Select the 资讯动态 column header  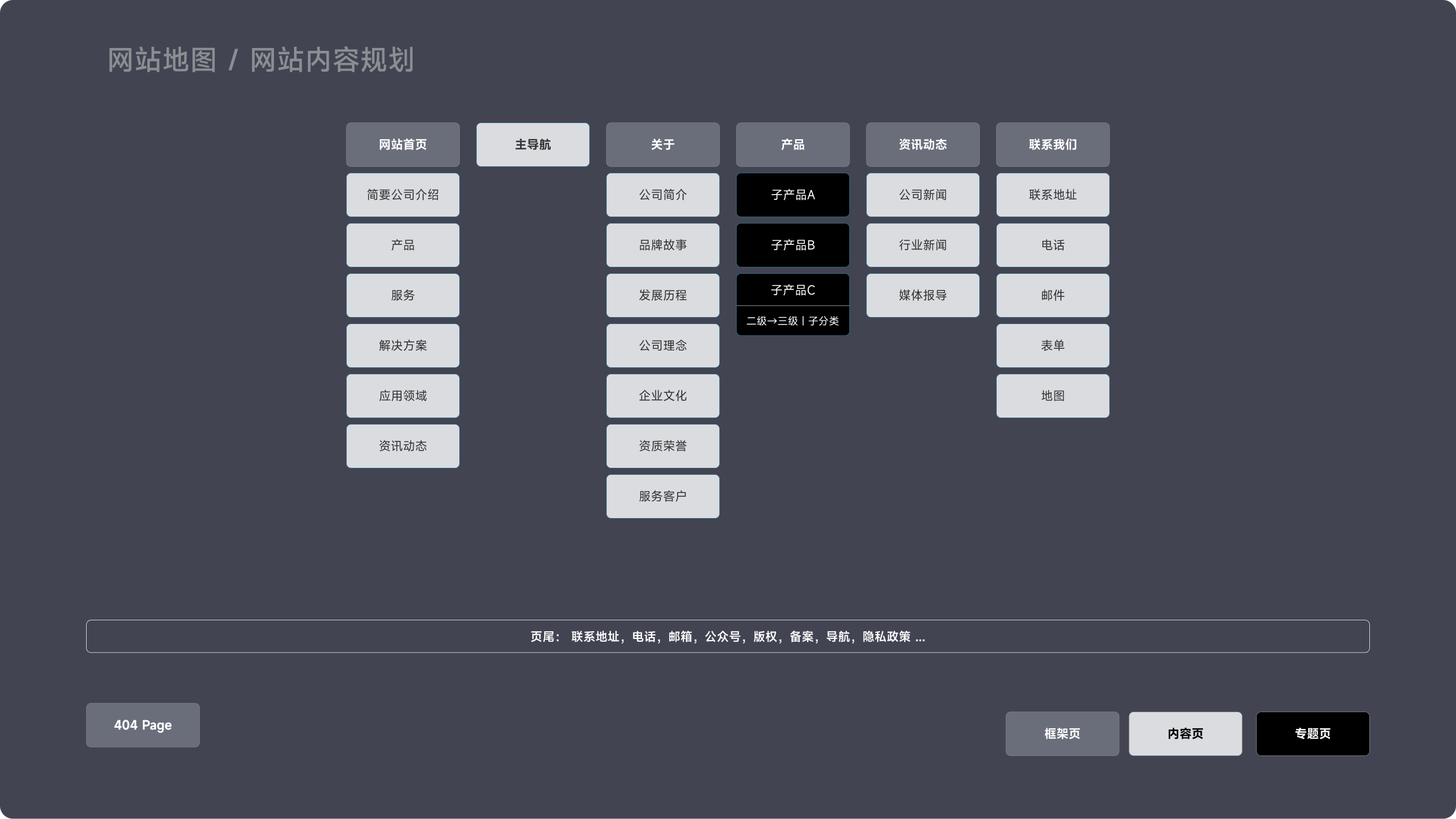(923, 144)
